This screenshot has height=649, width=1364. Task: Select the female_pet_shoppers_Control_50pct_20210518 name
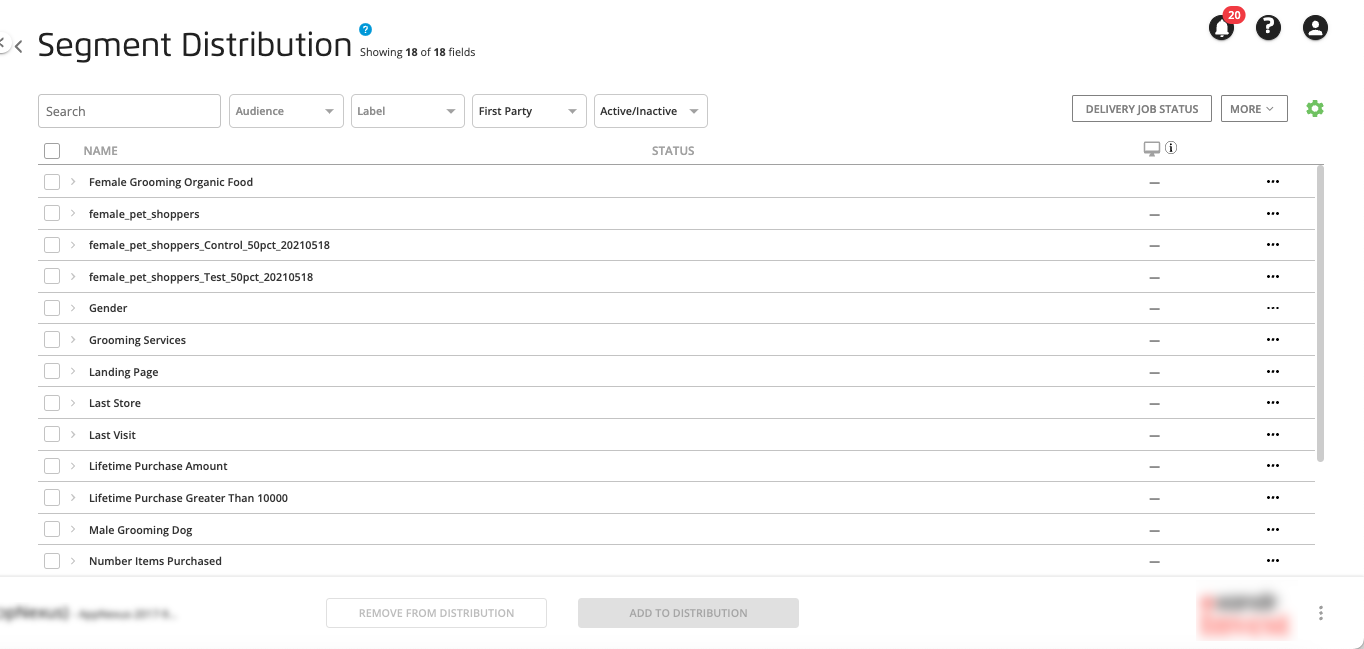(209, 245)
